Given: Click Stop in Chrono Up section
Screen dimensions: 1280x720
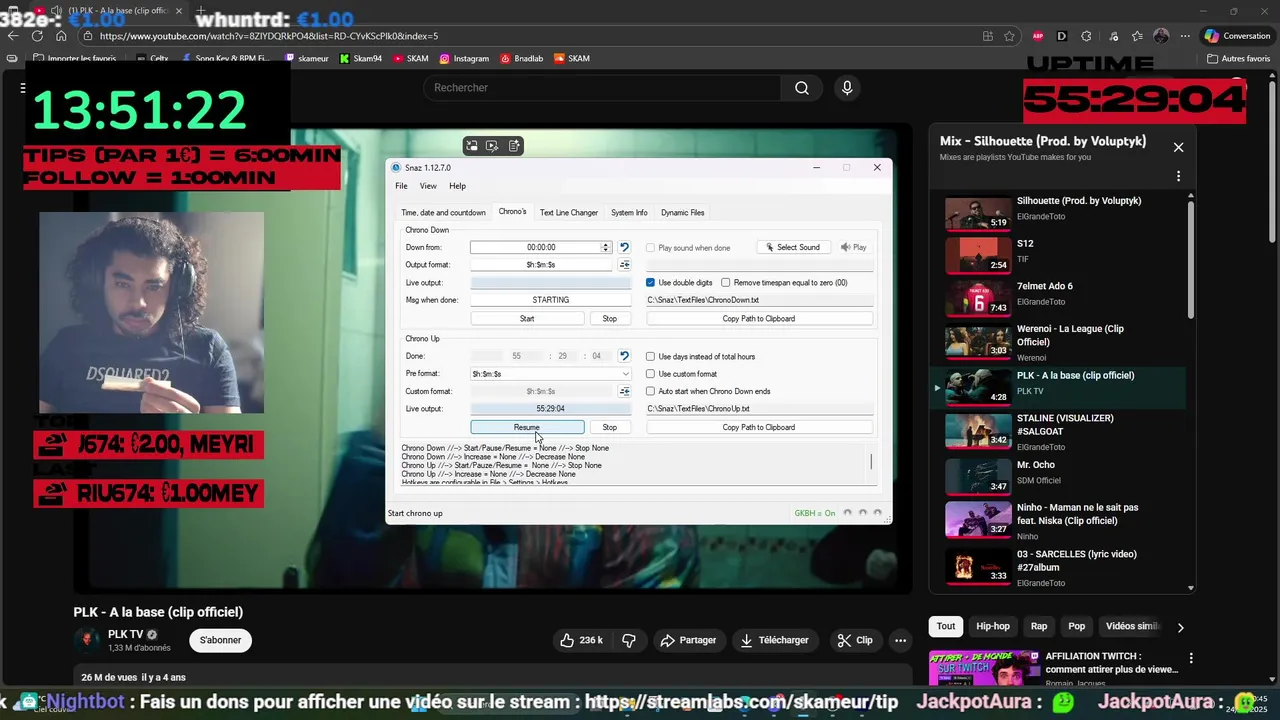Looking at the screenshot, I should tap(610, 427).
